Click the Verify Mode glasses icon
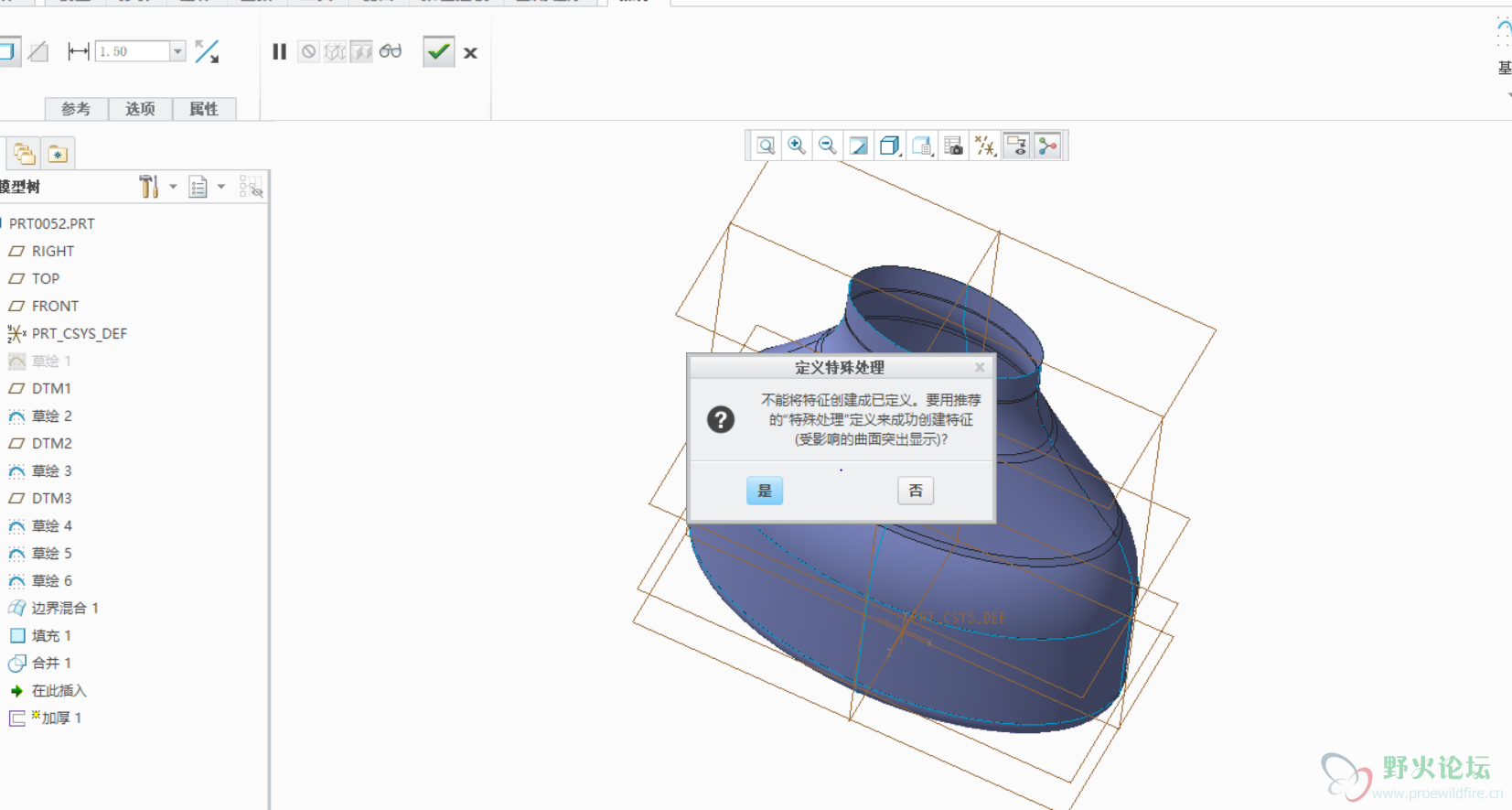 (x=391, y=51)
